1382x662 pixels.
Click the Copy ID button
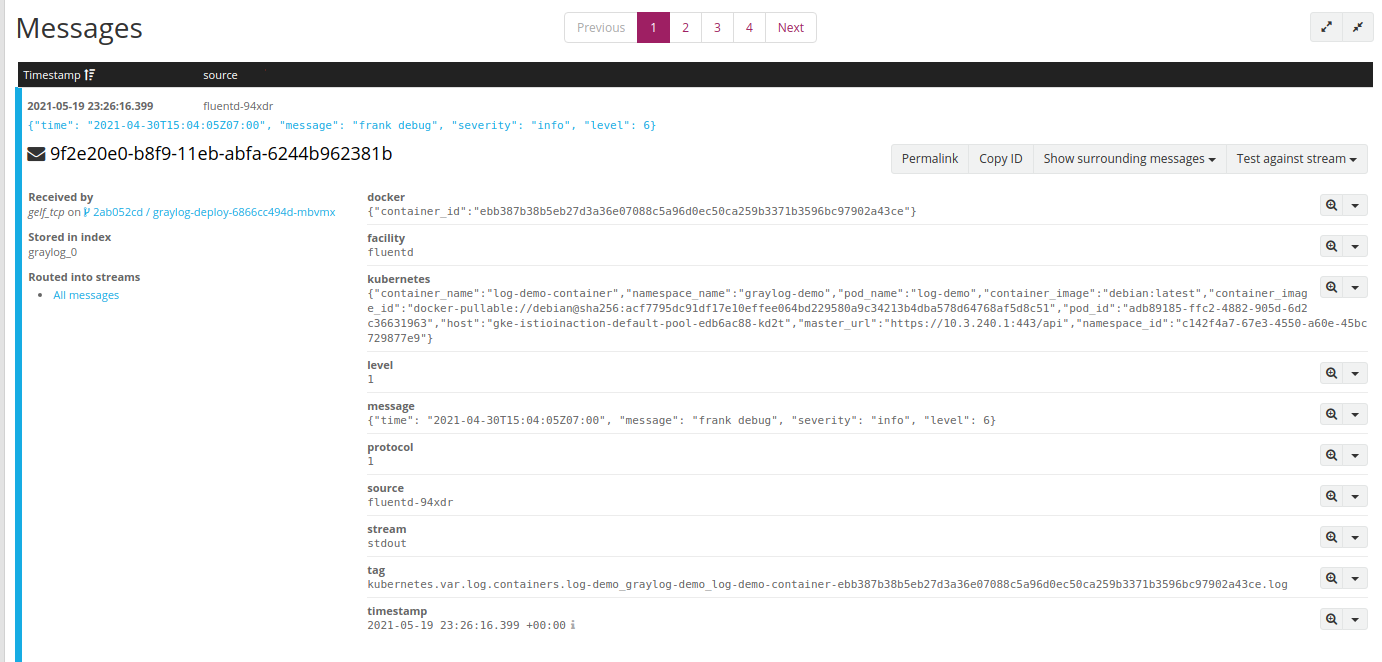1001,159
